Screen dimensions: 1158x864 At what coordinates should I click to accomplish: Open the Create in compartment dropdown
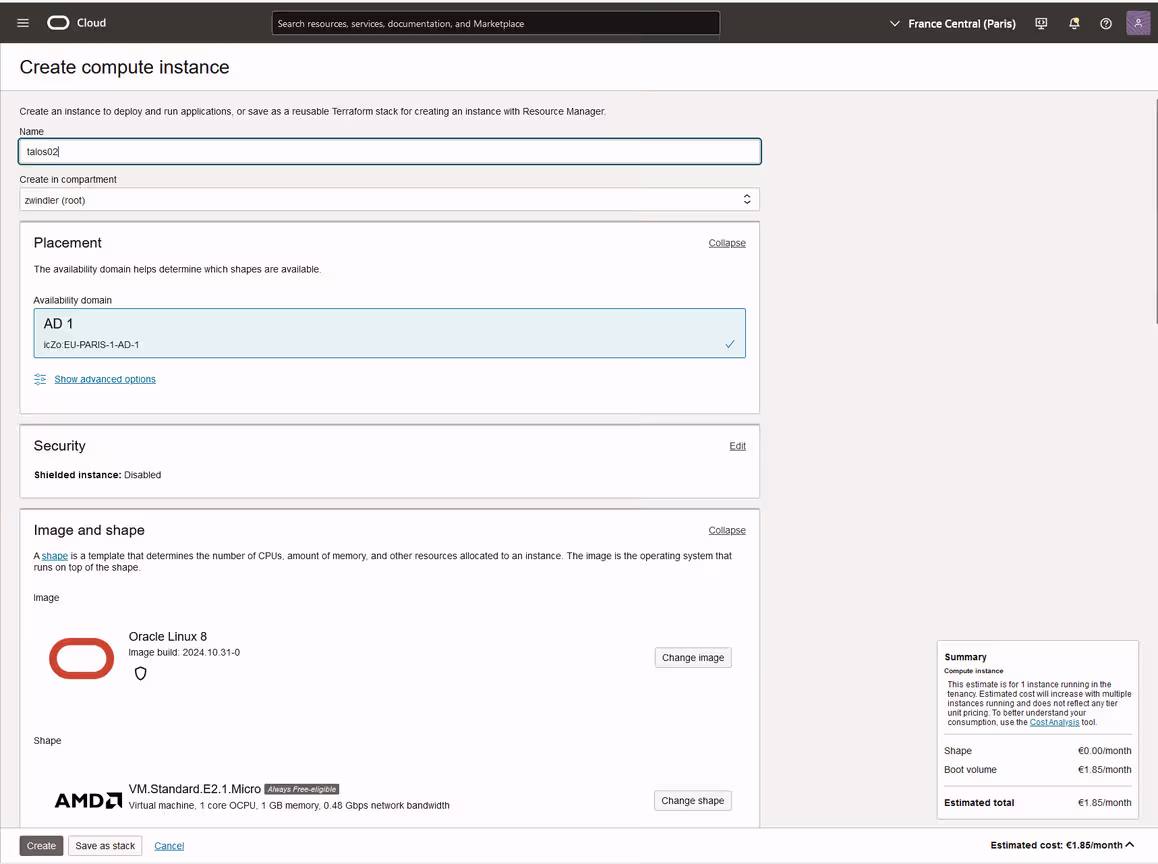[389, 200]
